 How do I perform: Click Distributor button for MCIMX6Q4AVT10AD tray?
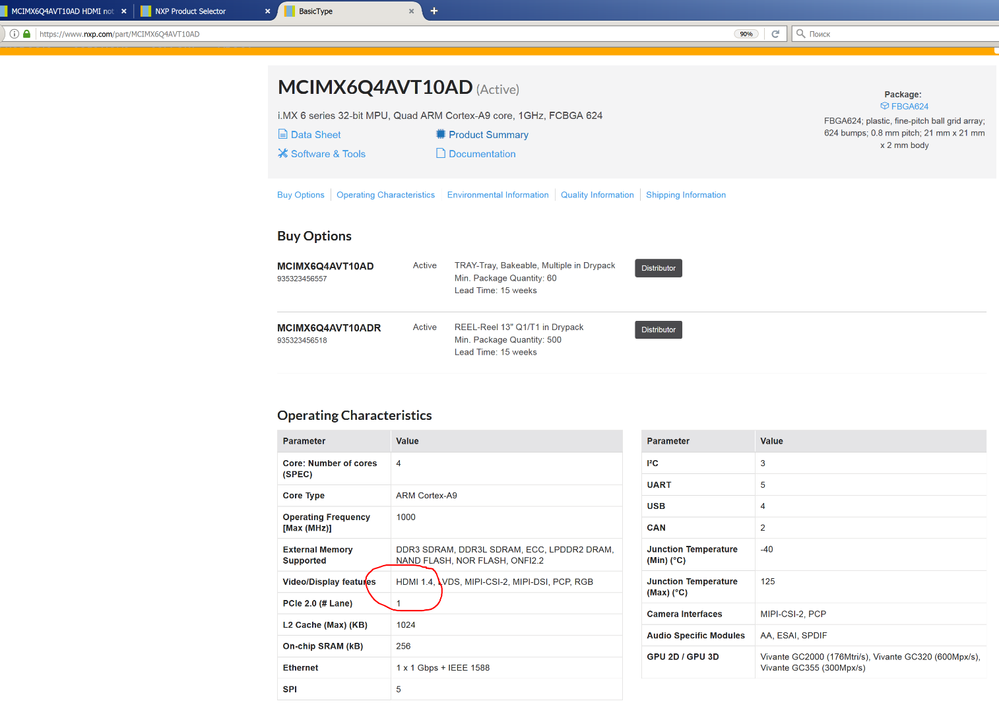click(x=658, y=268)
